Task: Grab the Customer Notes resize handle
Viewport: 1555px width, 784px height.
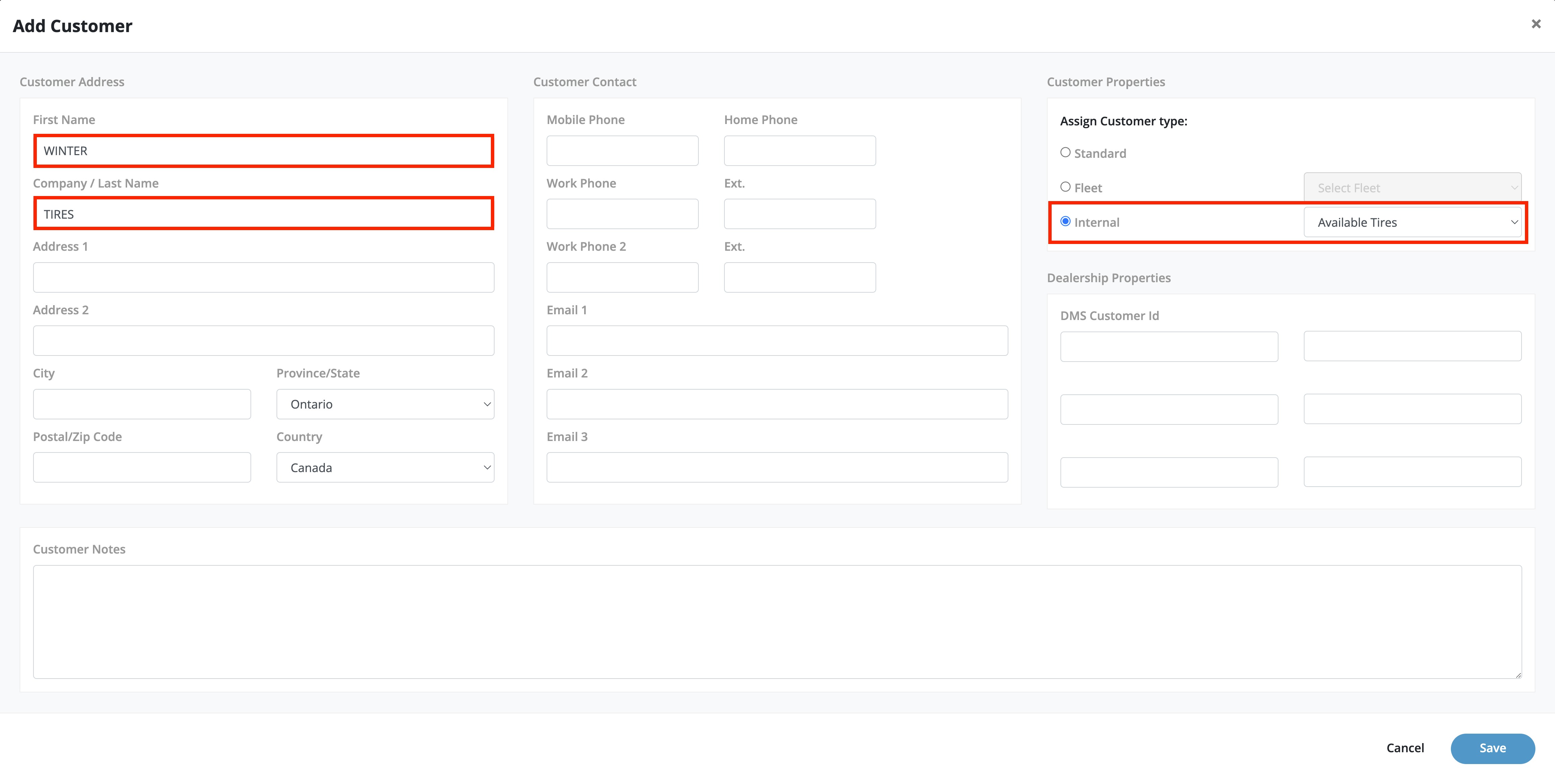Action: [x=1518, y=675]
